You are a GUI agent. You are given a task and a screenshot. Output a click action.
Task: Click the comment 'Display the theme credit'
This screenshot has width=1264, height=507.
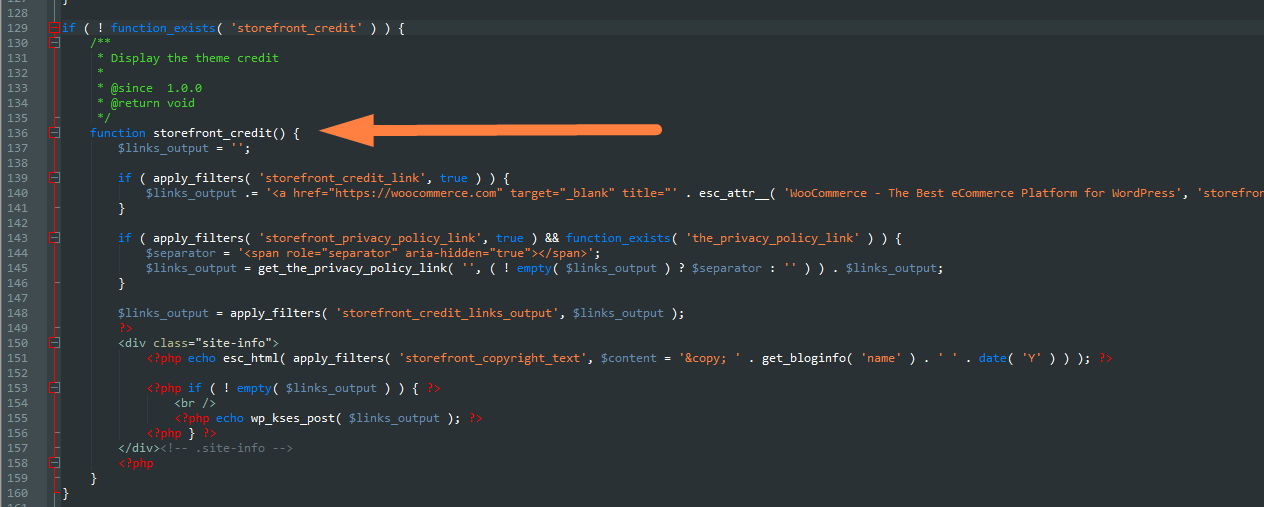pyautogui.click(x=195, y=58)
